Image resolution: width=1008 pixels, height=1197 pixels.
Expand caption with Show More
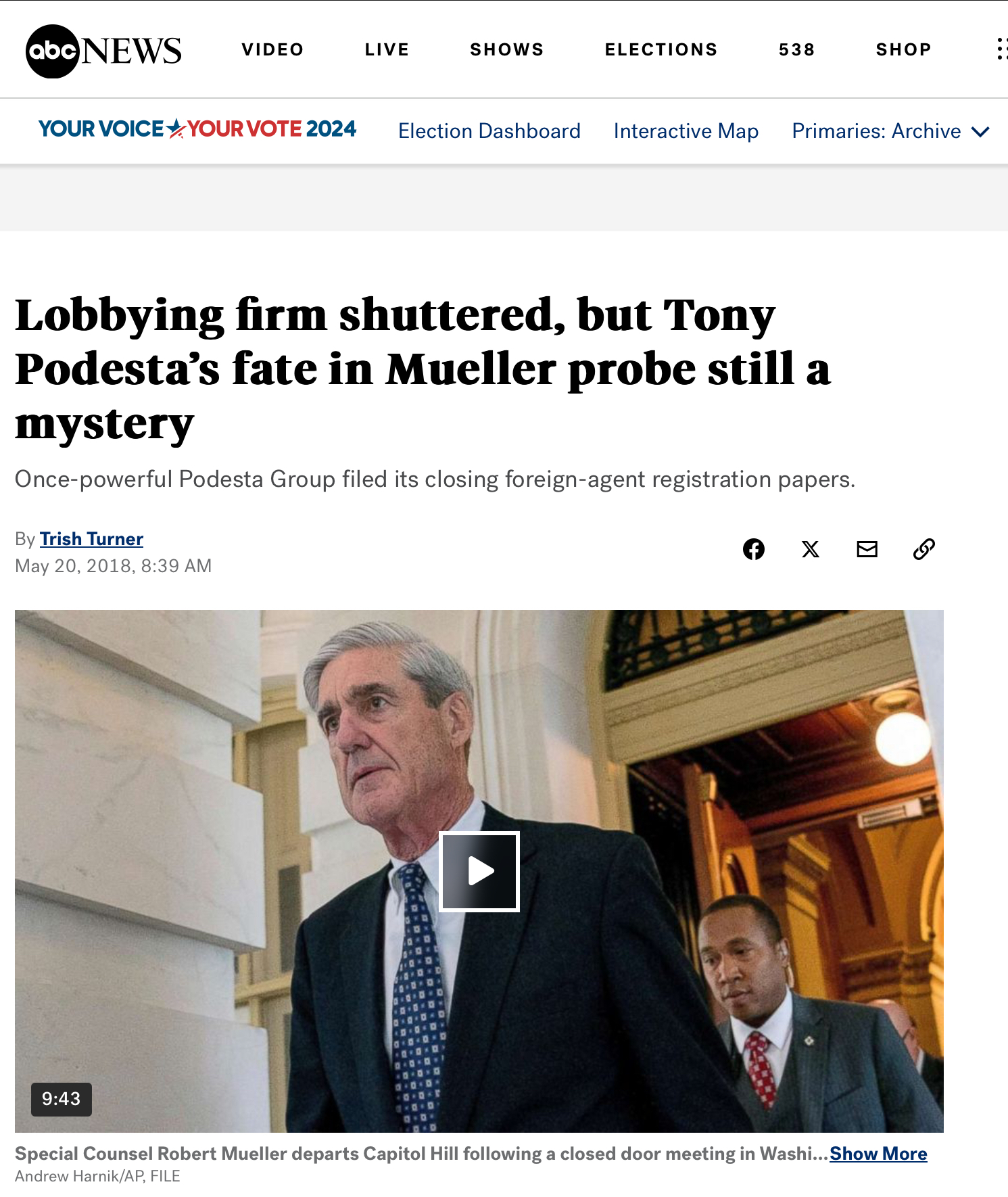coord(878,1154)
